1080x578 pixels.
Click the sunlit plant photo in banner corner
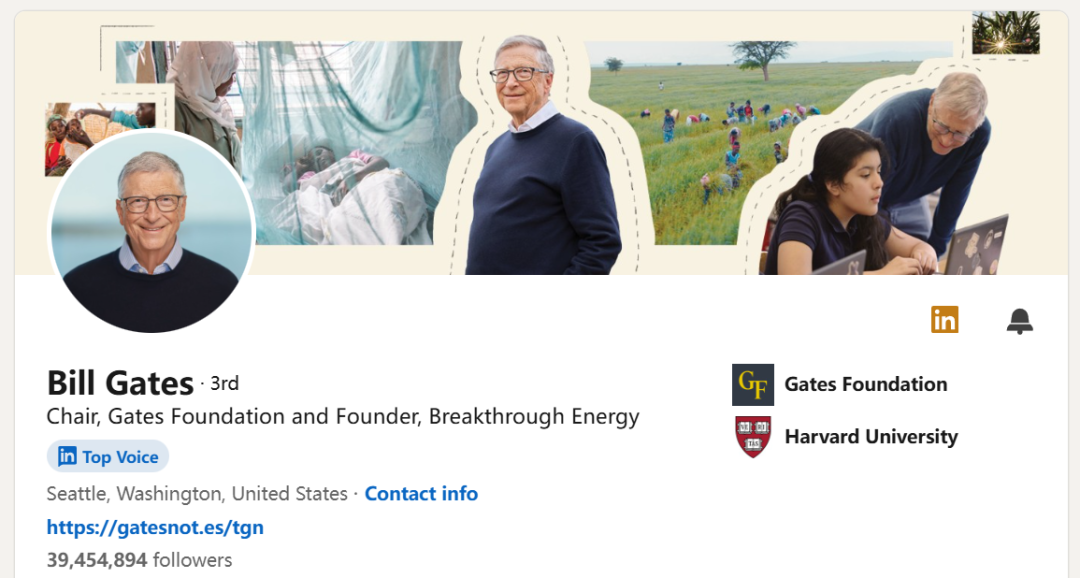pos(1005,33)
